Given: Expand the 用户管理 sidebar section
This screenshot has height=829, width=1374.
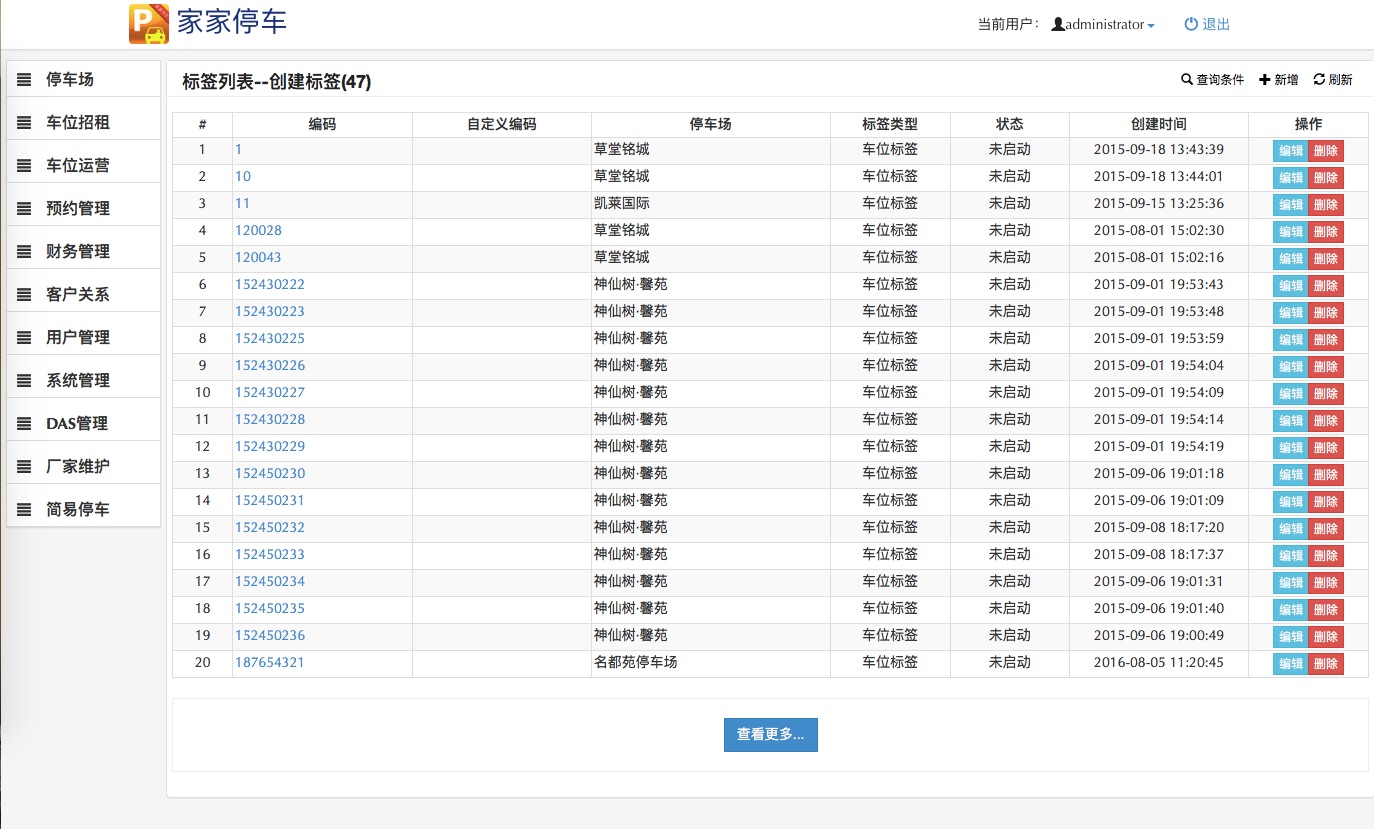Looking at the screenshot, I should (x=78, y=337).
